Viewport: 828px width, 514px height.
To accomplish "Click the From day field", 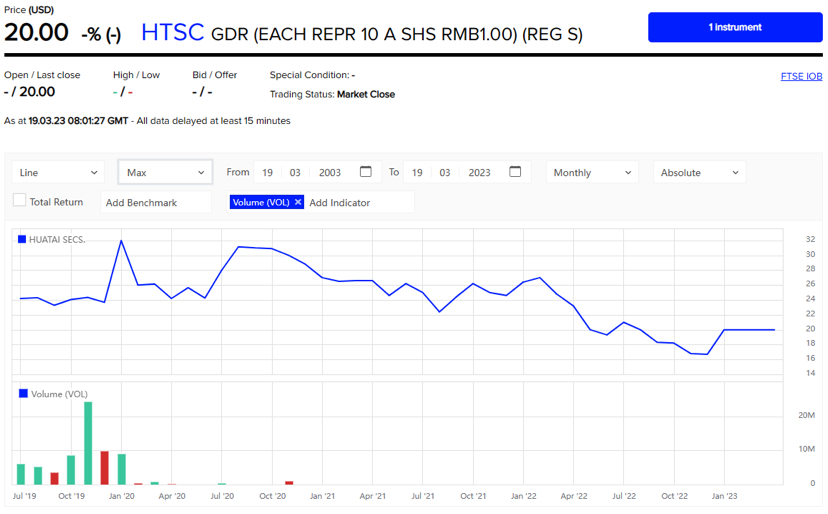I will click(268, 173).
